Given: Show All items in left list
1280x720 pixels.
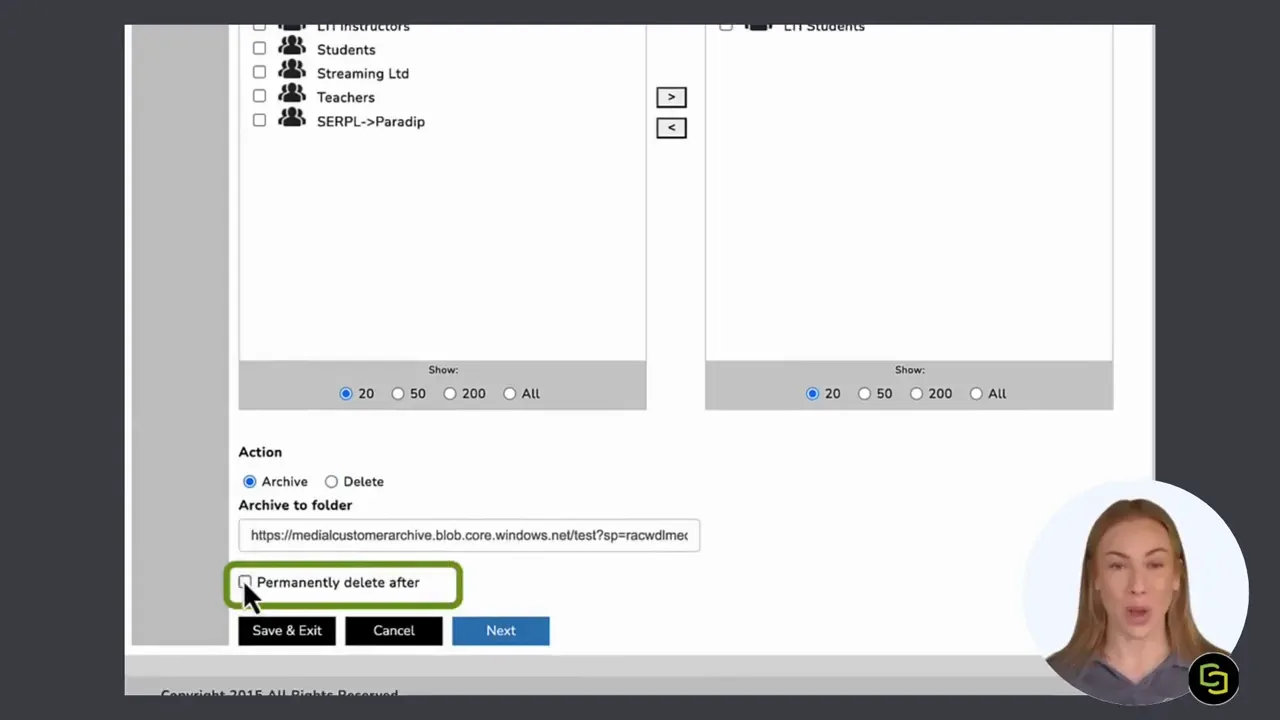Looking at the screenshot, I should click(x=510, y=393).
